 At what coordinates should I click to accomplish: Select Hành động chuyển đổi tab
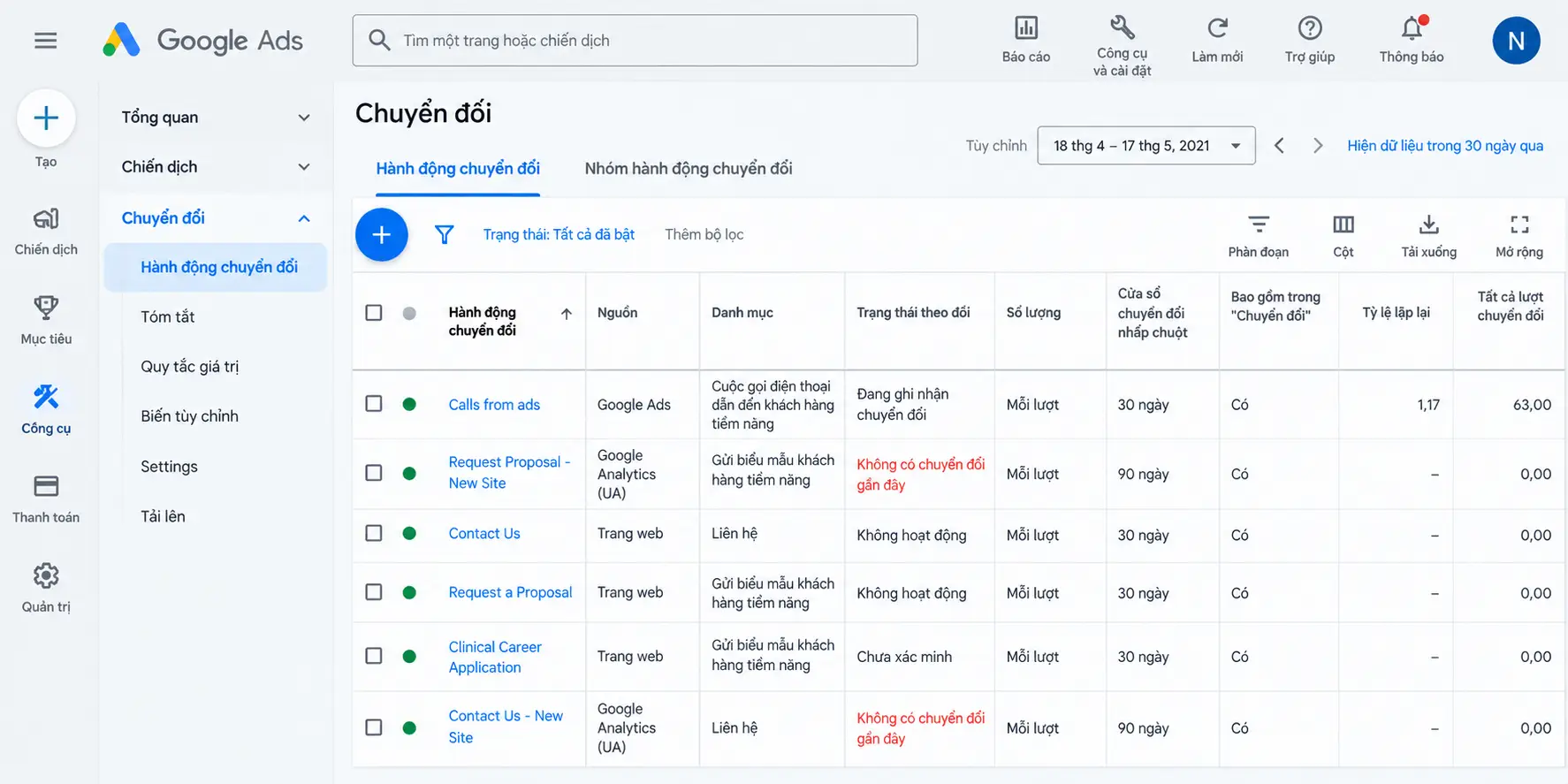[458, 169]
